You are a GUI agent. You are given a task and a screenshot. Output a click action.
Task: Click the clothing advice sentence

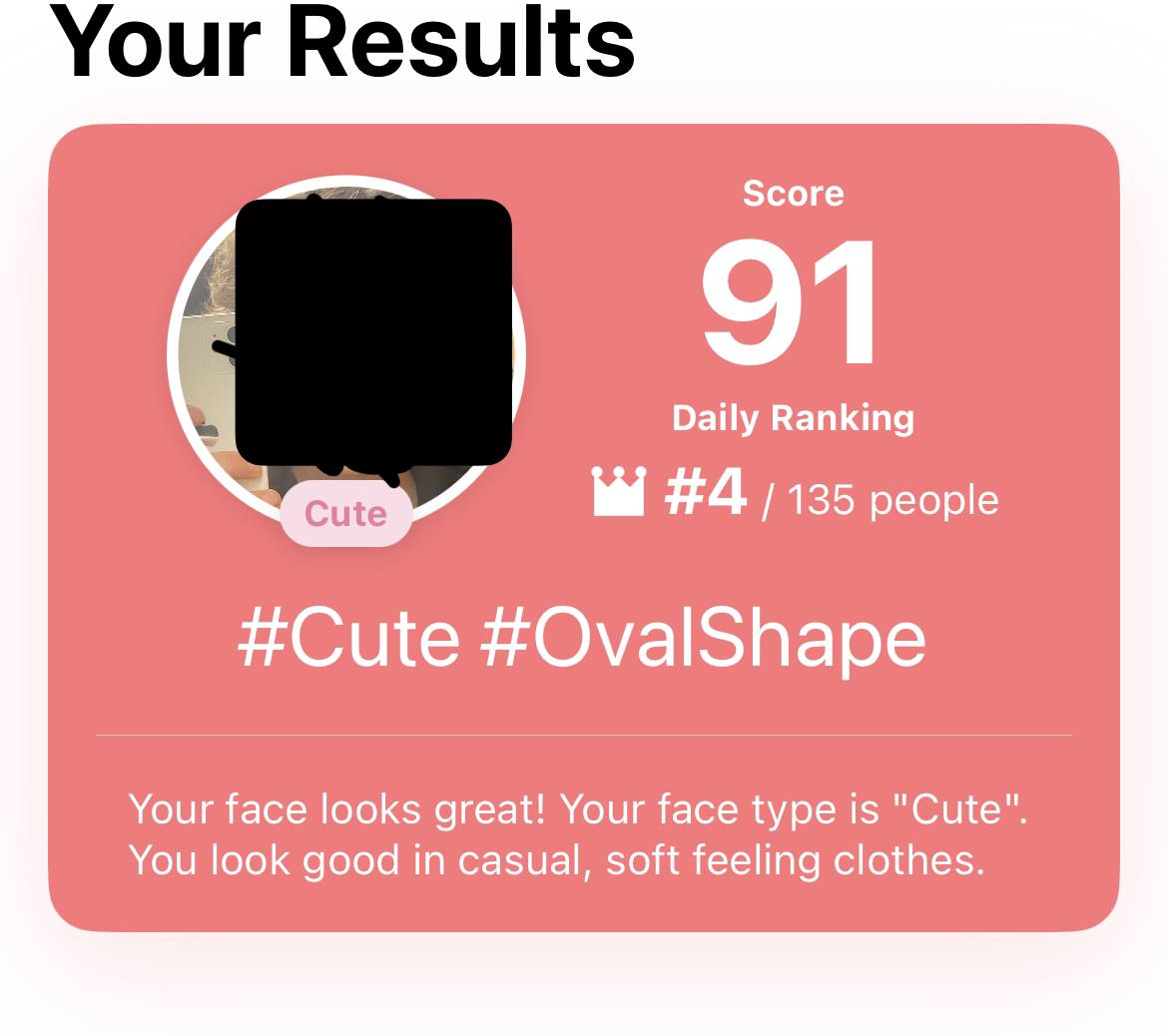point(557,860)
